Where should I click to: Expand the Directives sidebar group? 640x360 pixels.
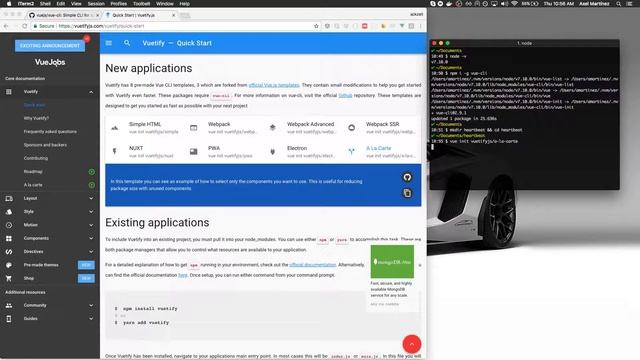point(91,252)
